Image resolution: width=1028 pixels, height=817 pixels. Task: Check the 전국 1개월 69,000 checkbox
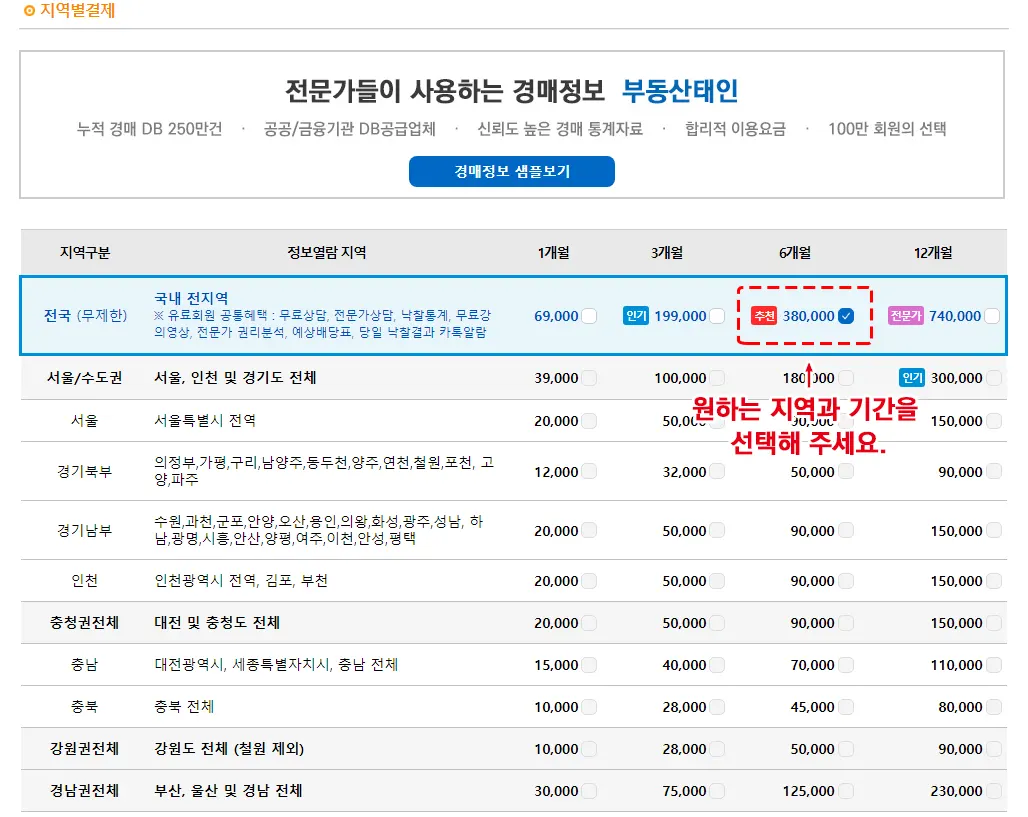tap(589, 316)
